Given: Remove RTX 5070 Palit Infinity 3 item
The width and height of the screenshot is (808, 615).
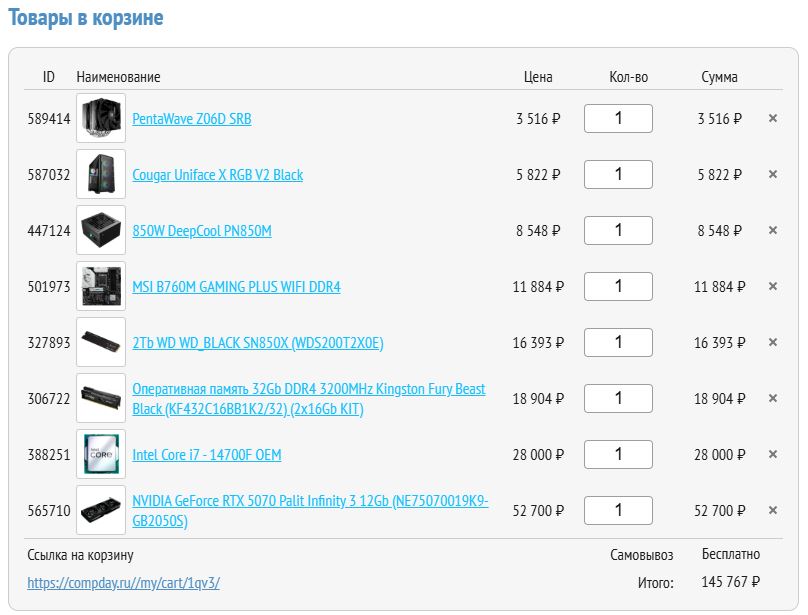Looking at the screenshot, I should pos(772,510).
